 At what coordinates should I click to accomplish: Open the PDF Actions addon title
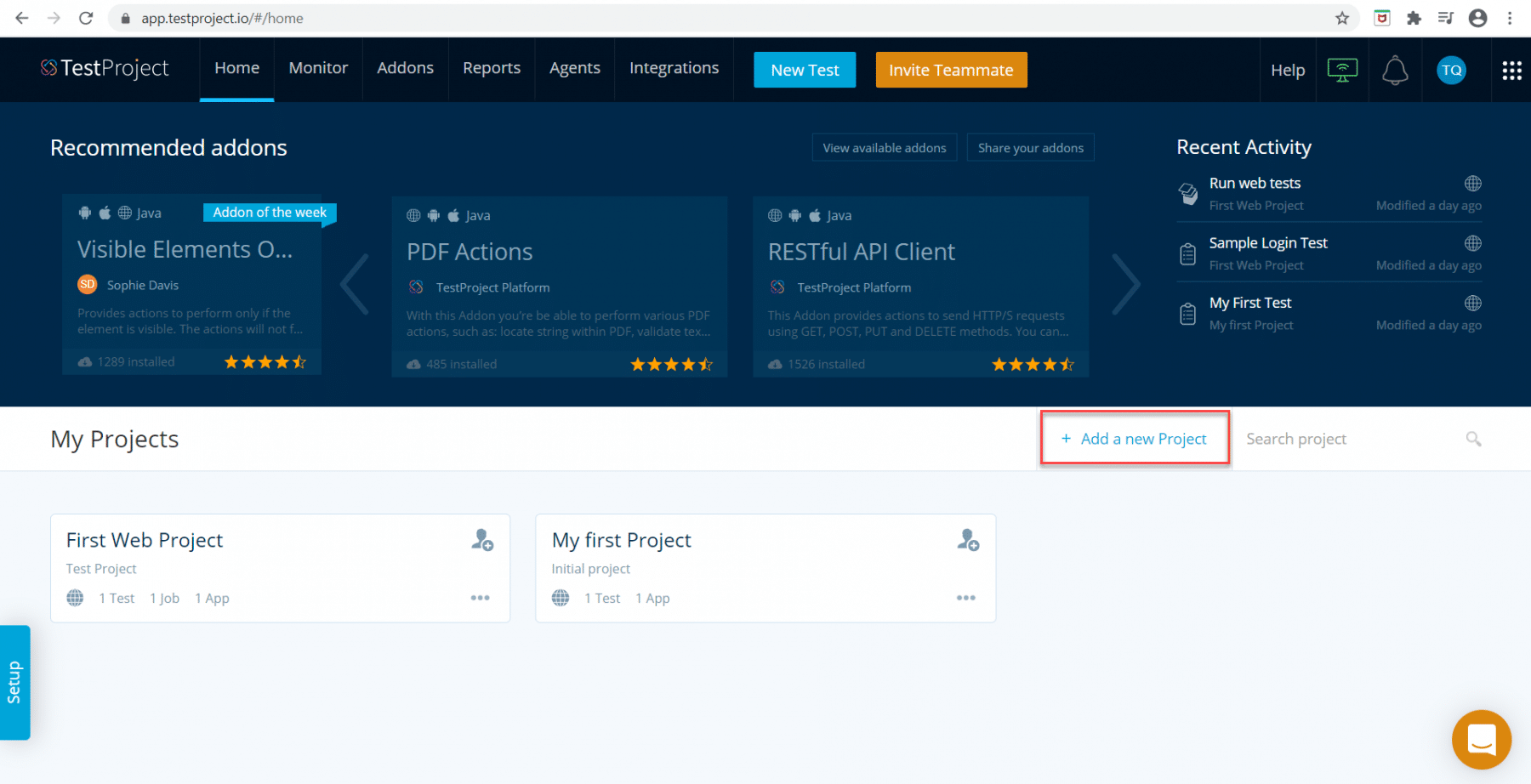470,252
